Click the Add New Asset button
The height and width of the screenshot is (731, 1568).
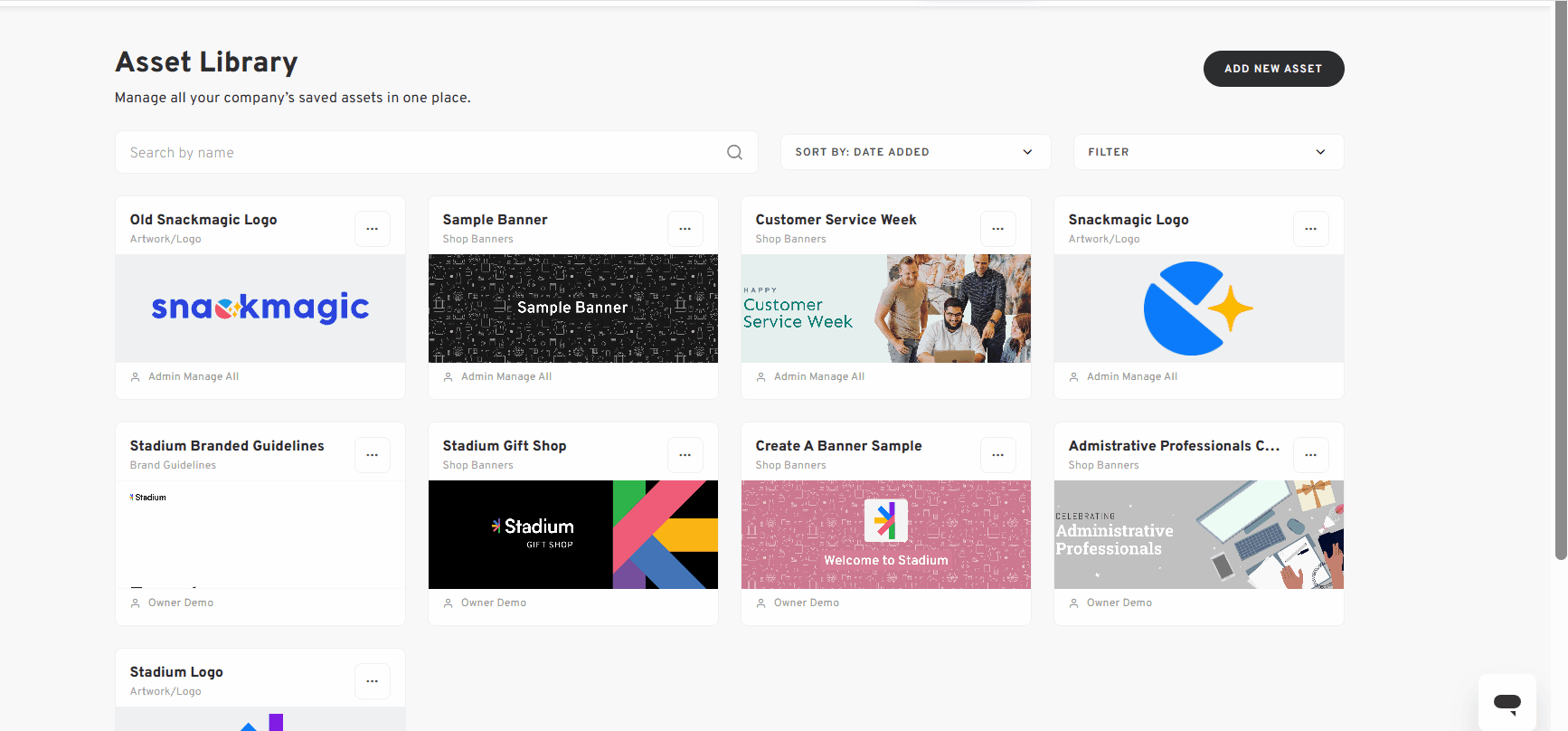1273,69
